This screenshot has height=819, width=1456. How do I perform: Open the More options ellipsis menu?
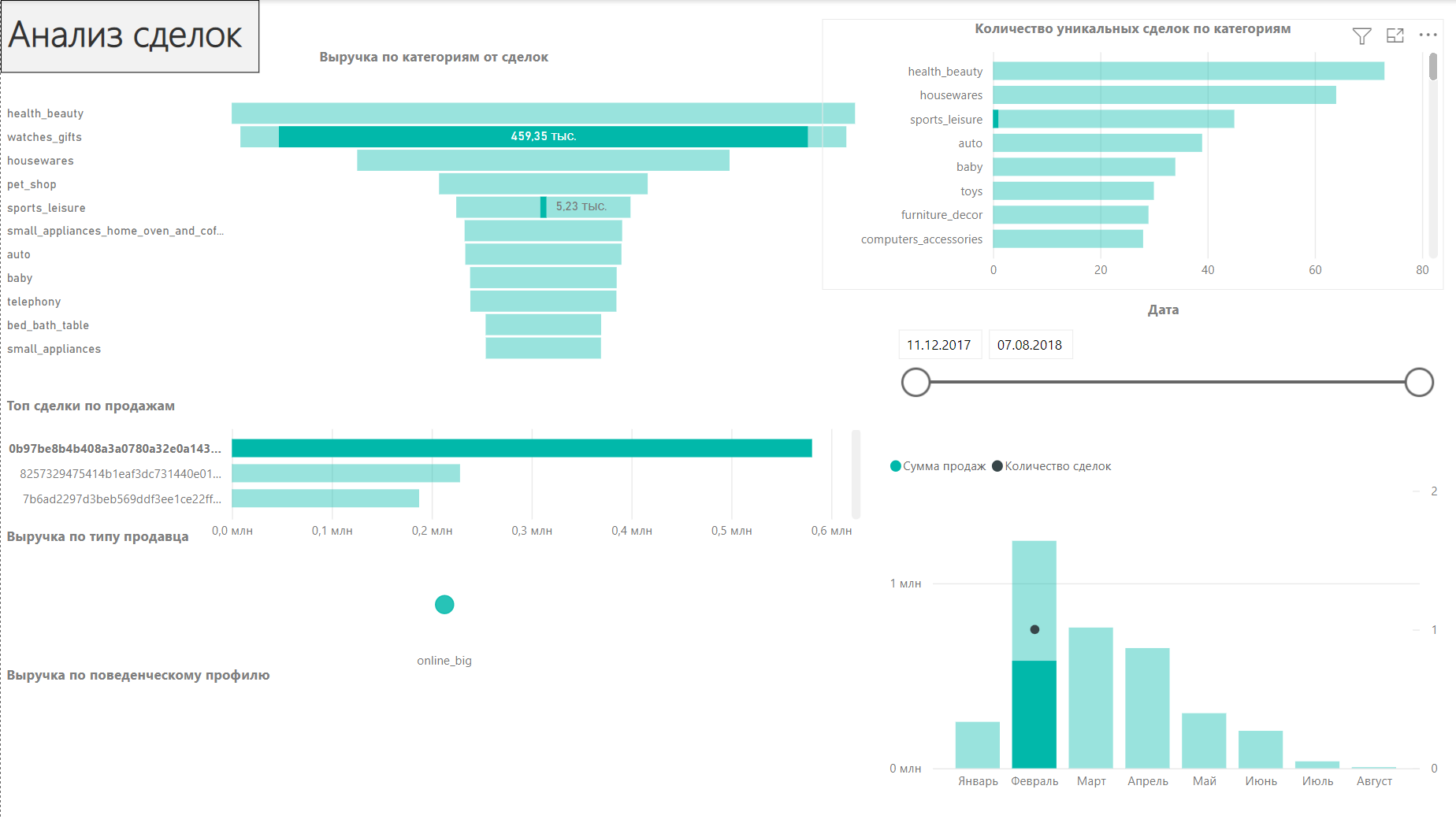[1428, 35]
